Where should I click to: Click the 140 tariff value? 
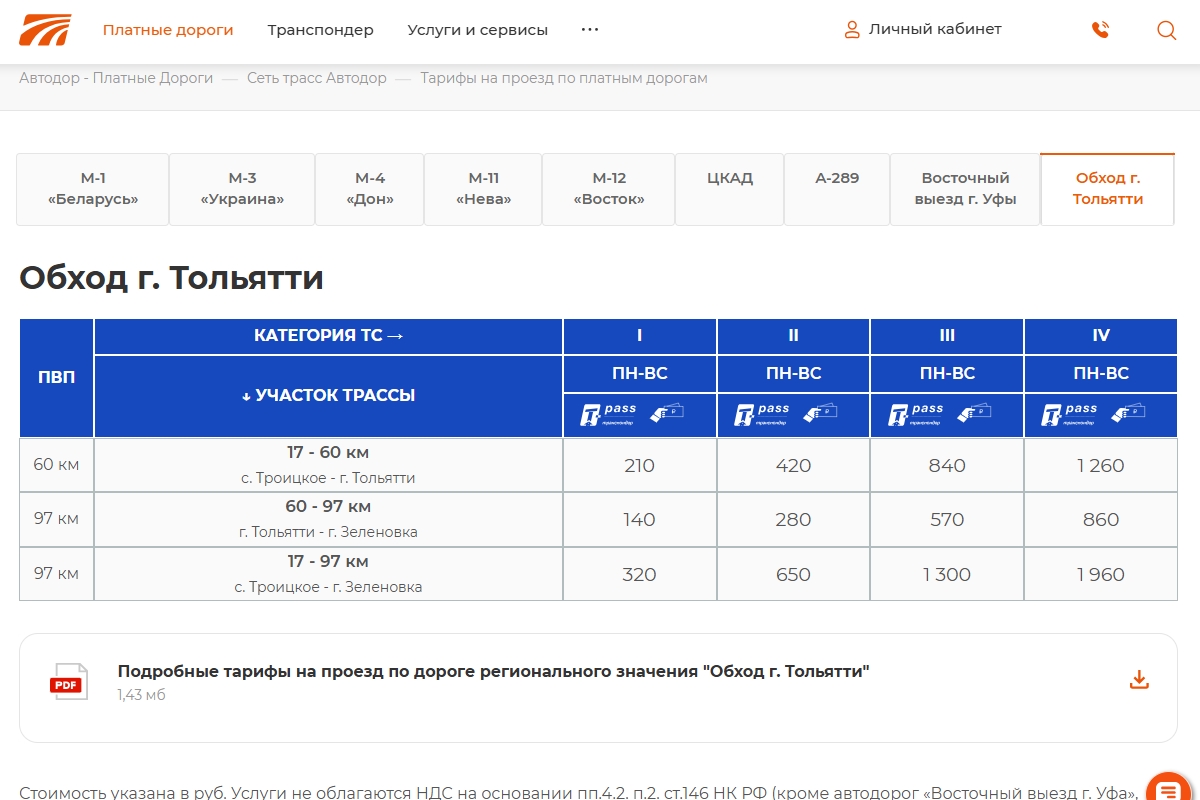(640, 520)
